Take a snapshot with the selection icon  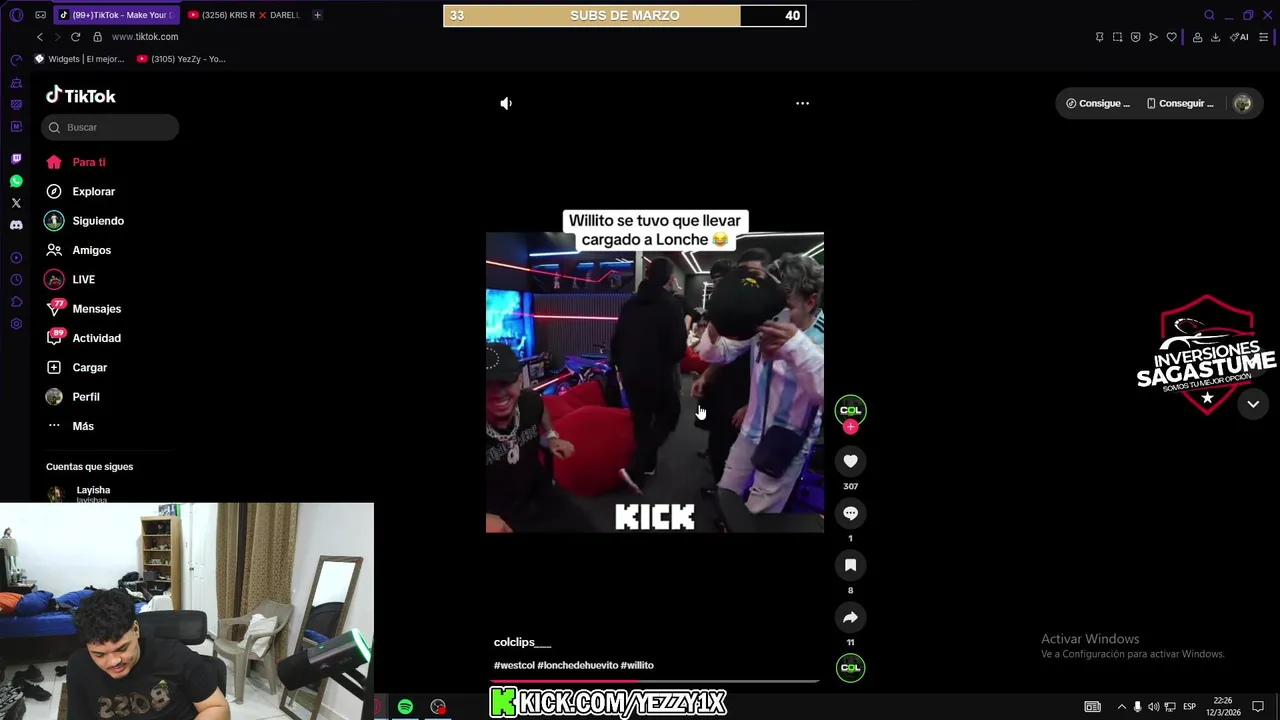tap(1117, 37)
